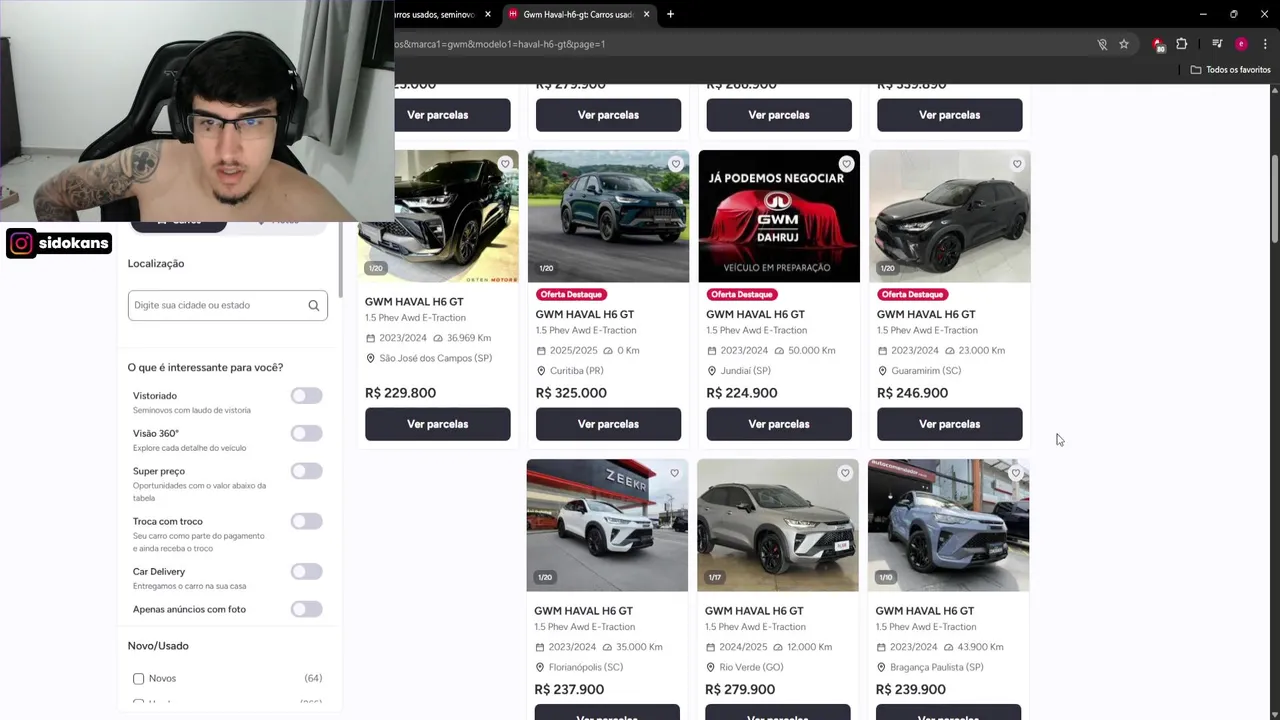Image resolution: width=1280 pixels, height=720 pixels.
Task: Close the Gwm Haval-h6-gt tab
Action: pyautogui.click(x=647, y=14)
